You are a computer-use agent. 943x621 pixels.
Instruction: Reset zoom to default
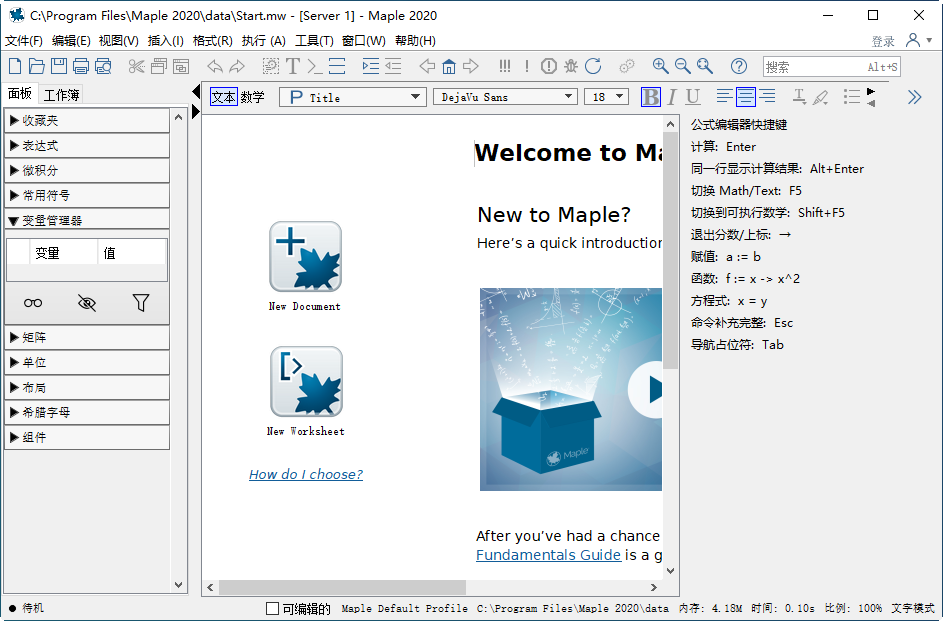click(705, 66)
